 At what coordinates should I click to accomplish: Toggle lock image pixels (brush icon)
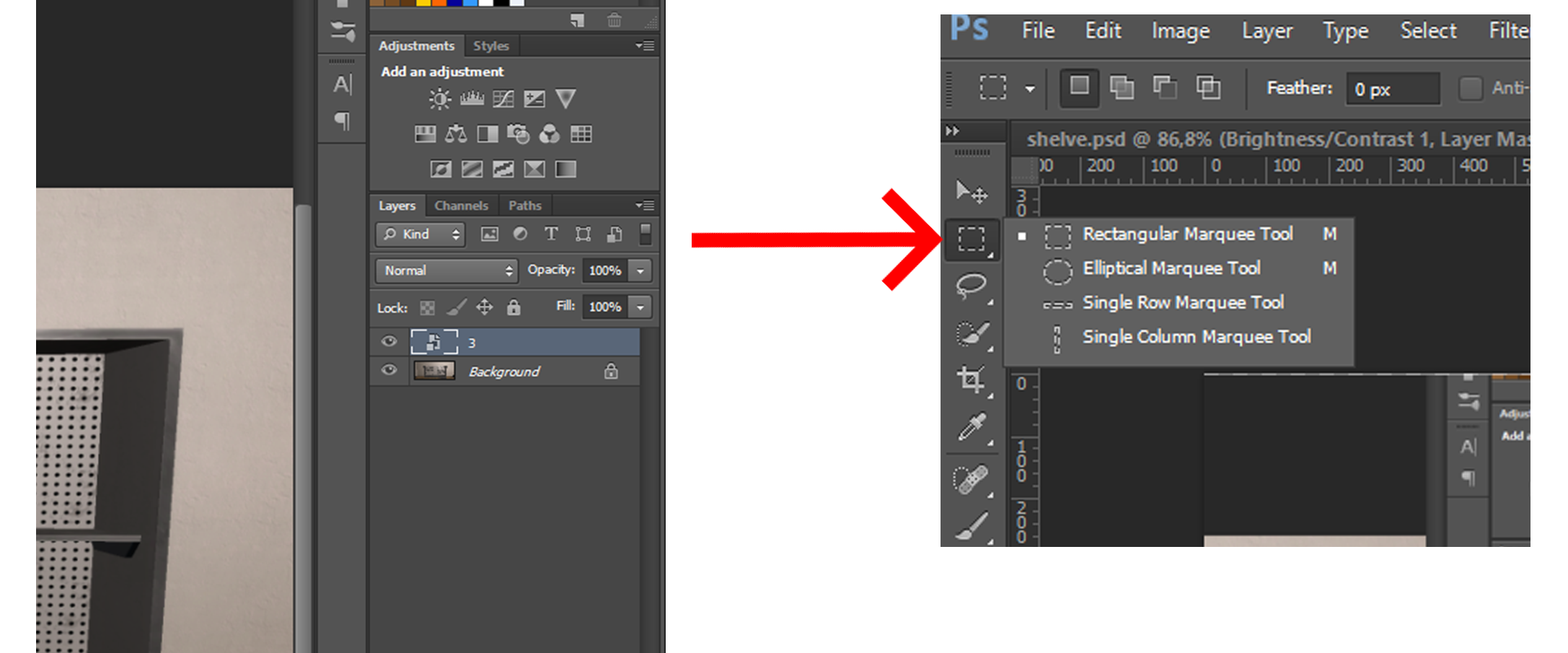tap(457, 307)
